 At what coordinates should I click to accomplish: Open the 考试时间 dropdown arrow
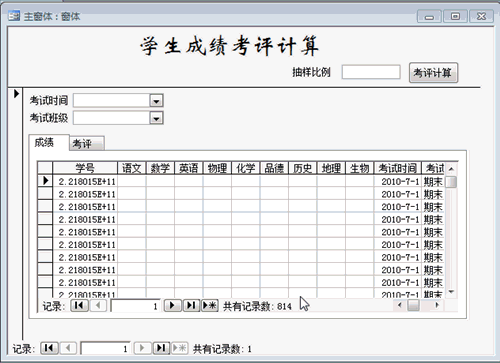tap(156, 101)
